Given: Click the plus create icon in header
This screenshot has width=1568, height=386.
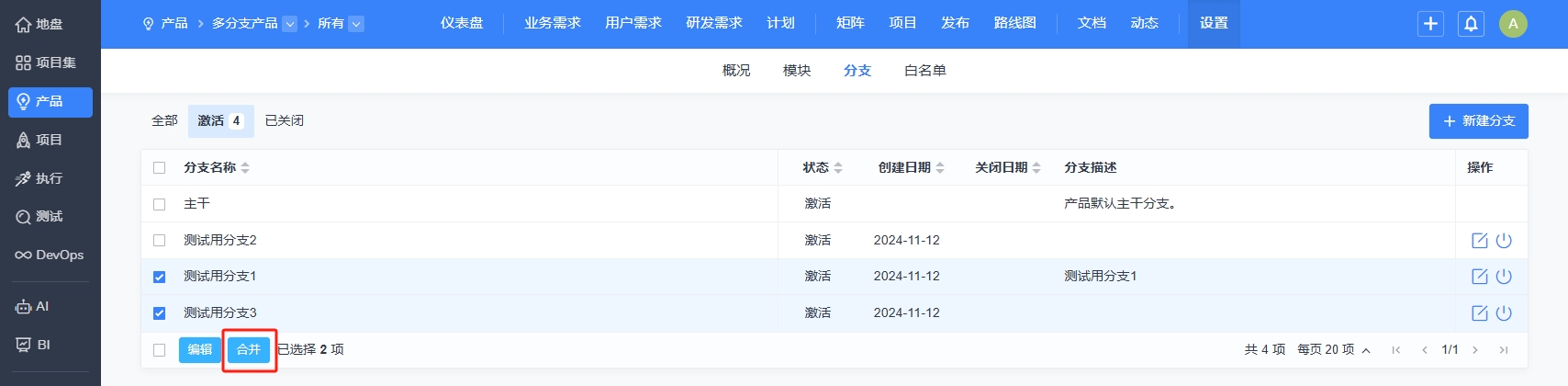Looking at the screenshot, I should point(1430,24).
